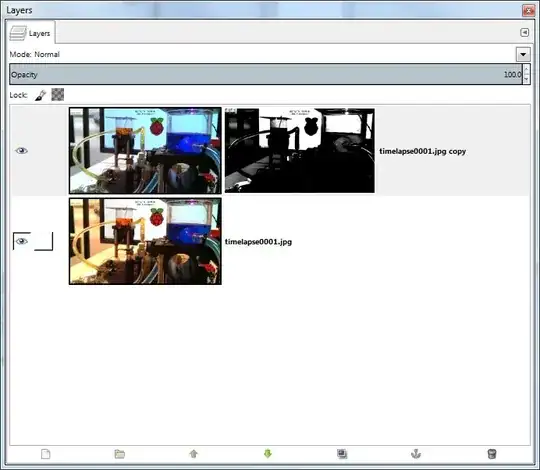Open the layer Mode dropdown
Screen dimensions: 540x470
point(523,54)
